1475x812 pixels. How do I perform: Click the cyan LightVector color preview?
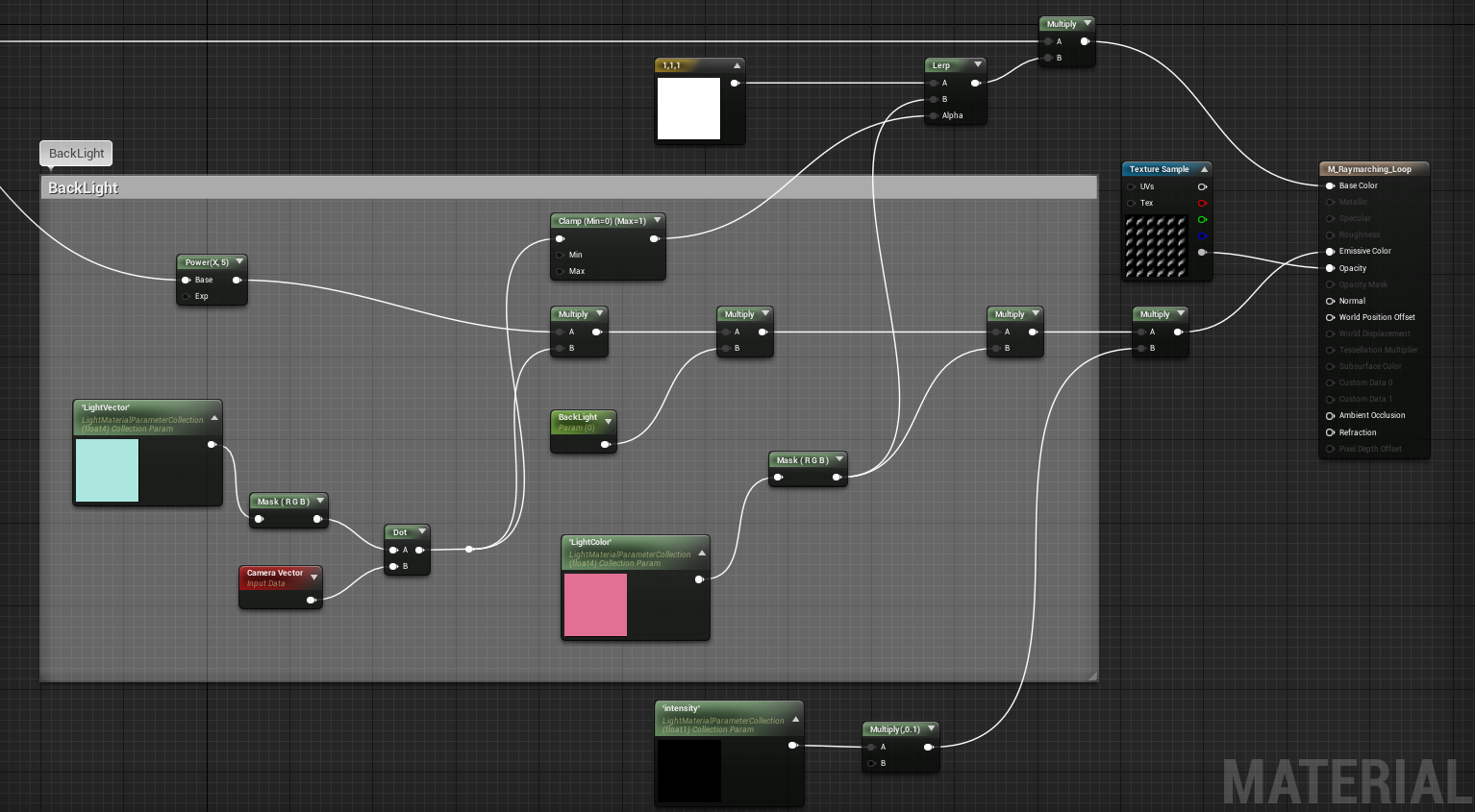(107, 471)
